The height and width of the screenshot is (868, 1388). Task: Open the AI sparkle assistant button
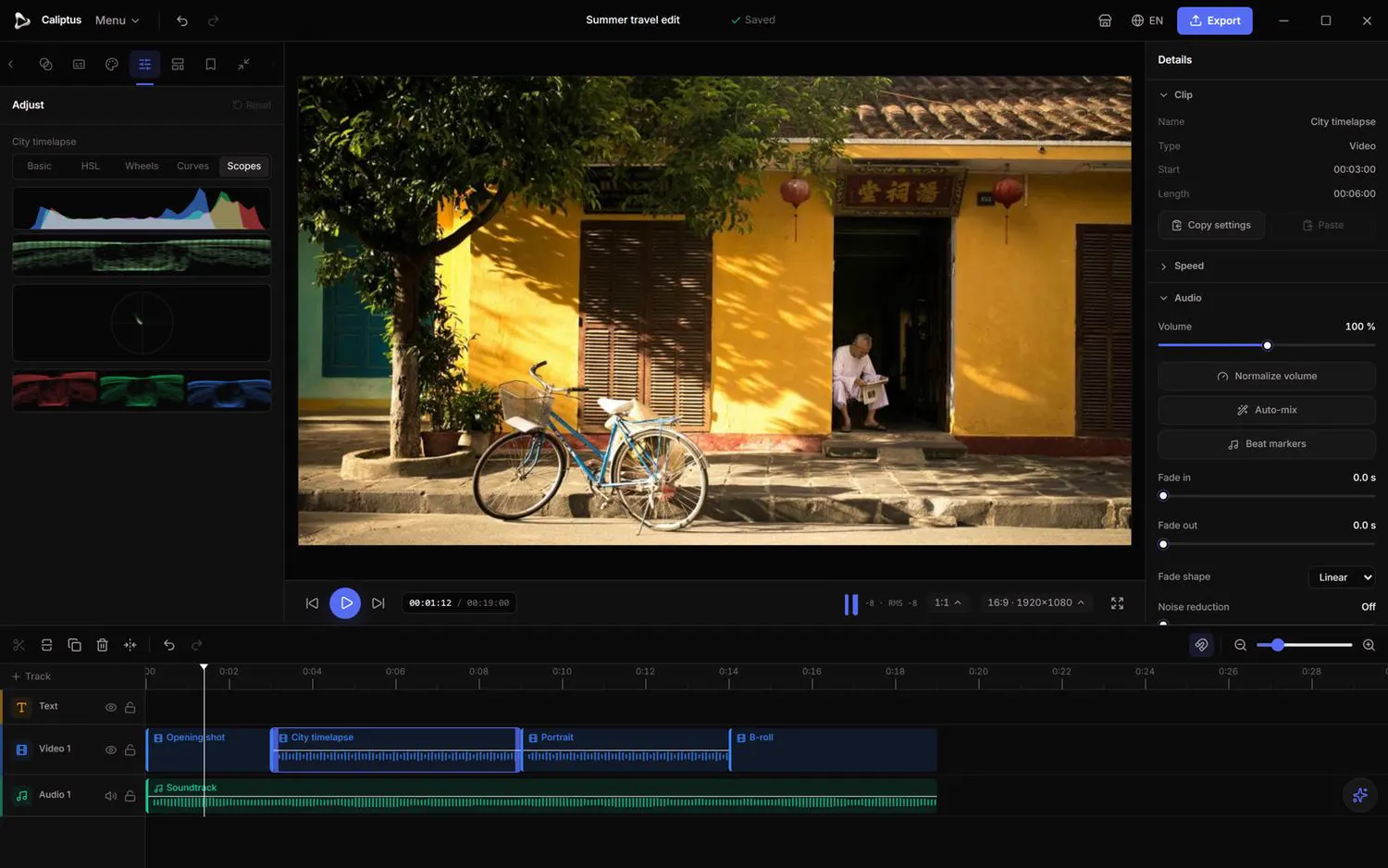[x=1359, y=795]
